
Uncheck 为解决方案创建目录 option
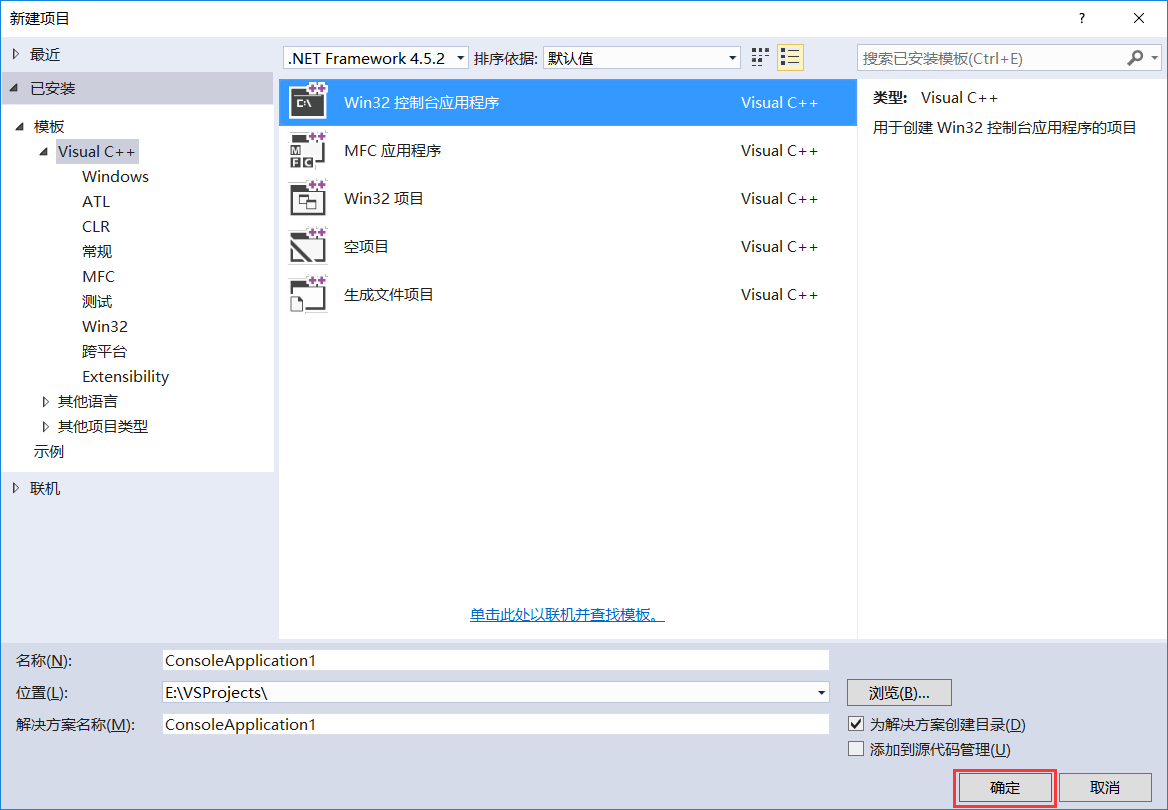click(x=856, y=724)
